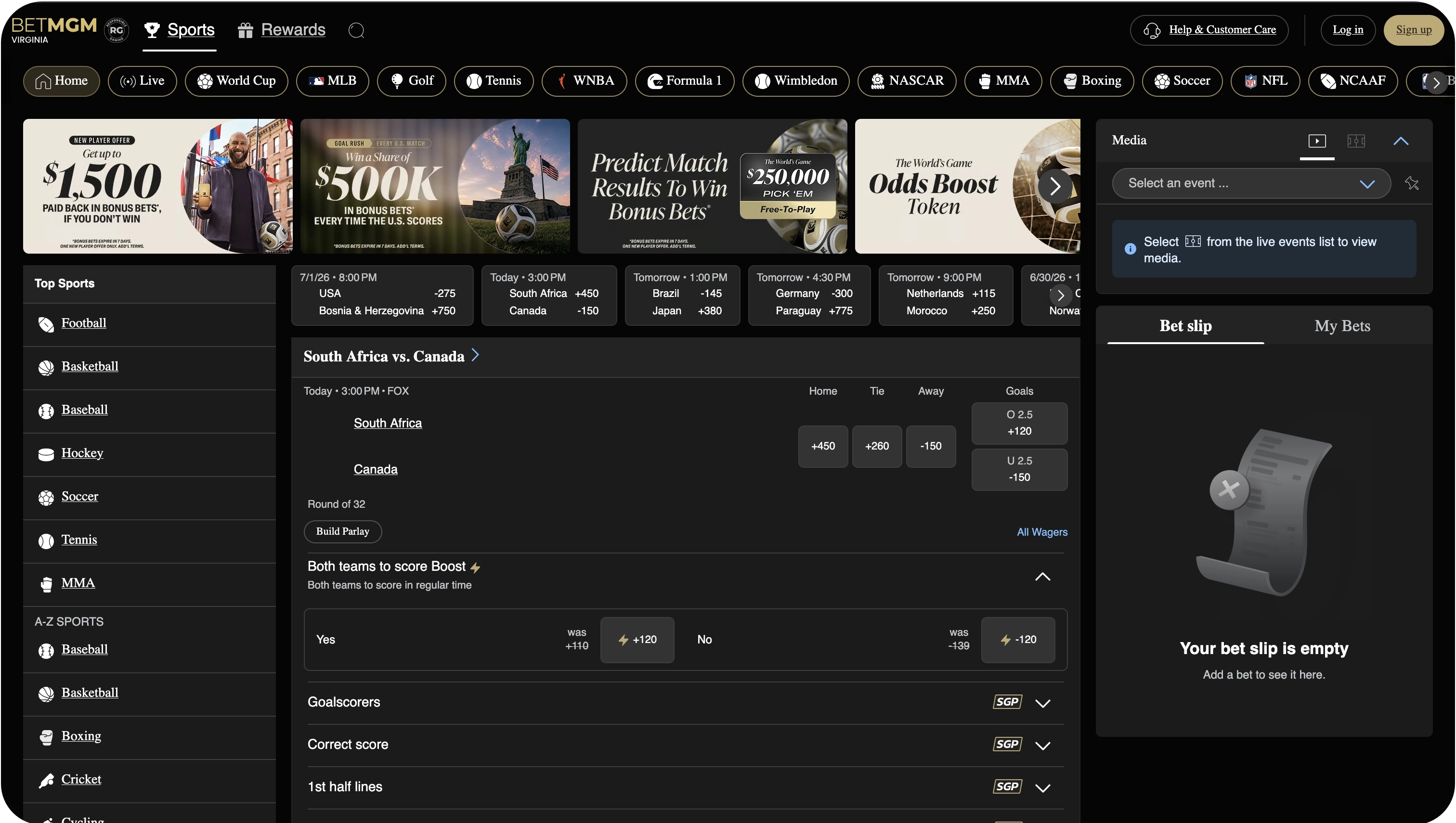
Task: Collapse Both teams to score Boost section
Action: 1042,577
